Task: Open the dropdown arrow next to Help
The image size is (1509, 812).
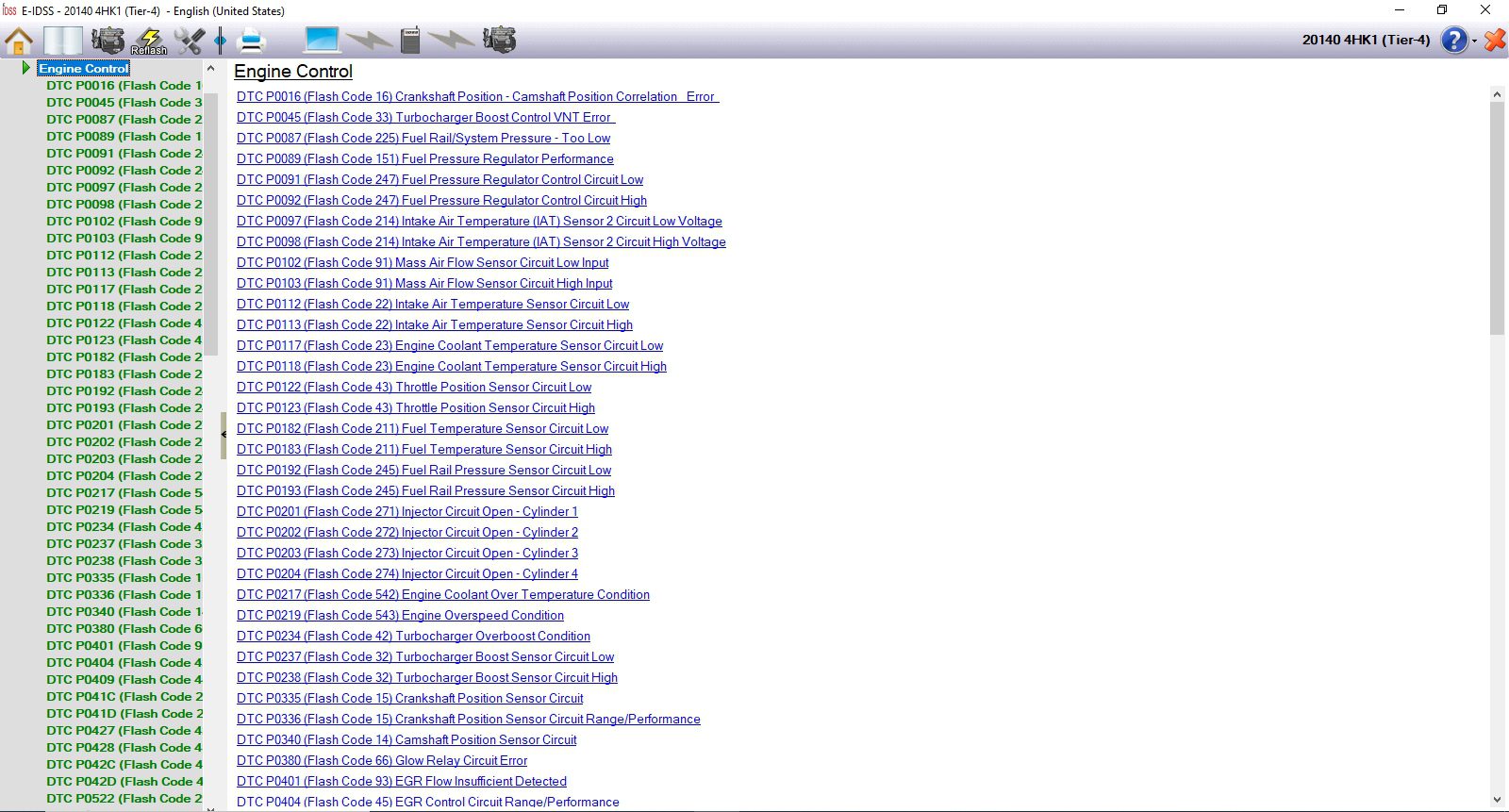Action: (x=1475, y=41)
